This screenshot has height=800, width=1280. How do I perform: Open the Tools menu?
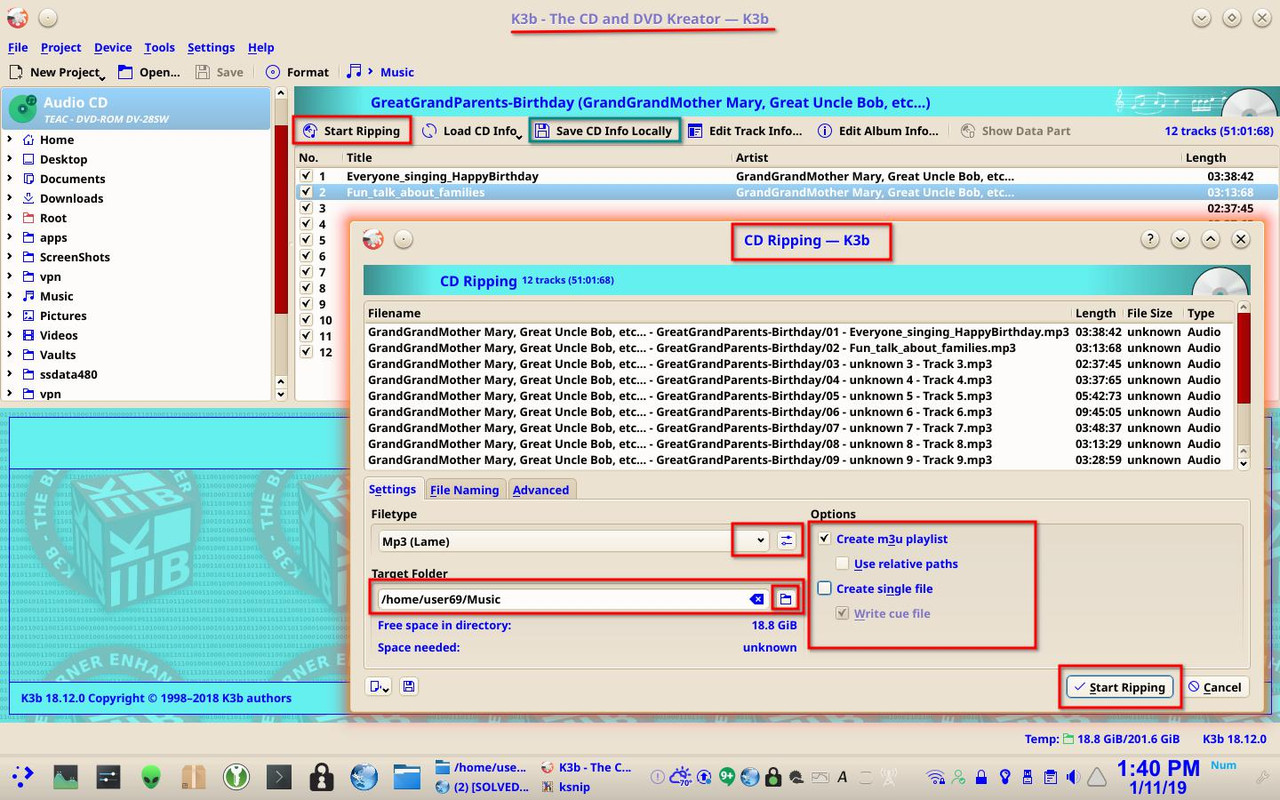pos(159,47)
